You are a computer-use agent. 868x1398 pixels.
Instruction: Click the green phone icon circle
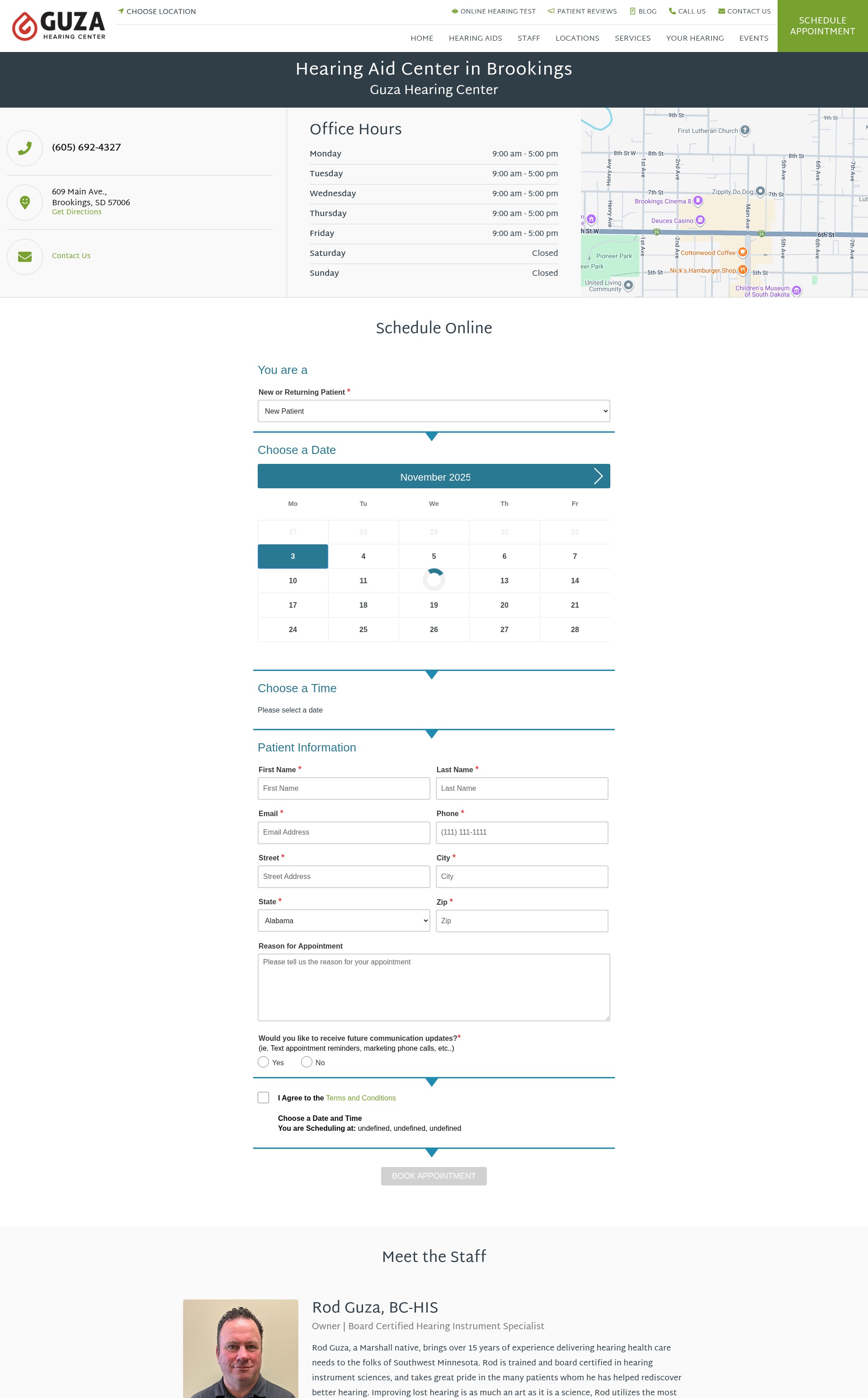(x=25, y=148)
